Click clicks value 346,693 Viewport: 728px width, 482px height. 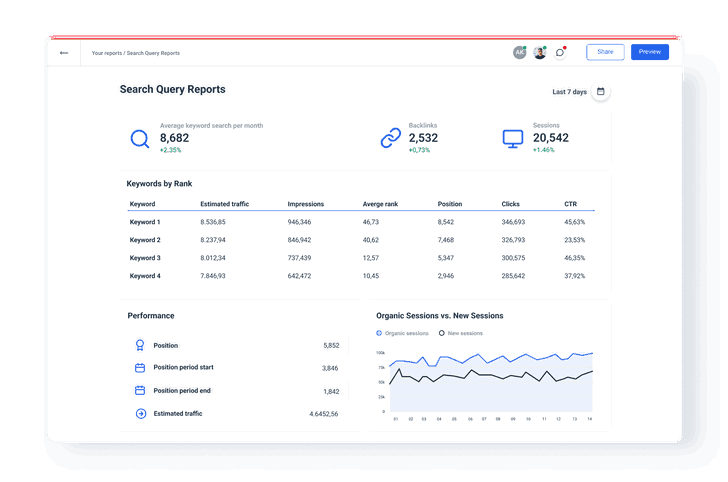513,222
